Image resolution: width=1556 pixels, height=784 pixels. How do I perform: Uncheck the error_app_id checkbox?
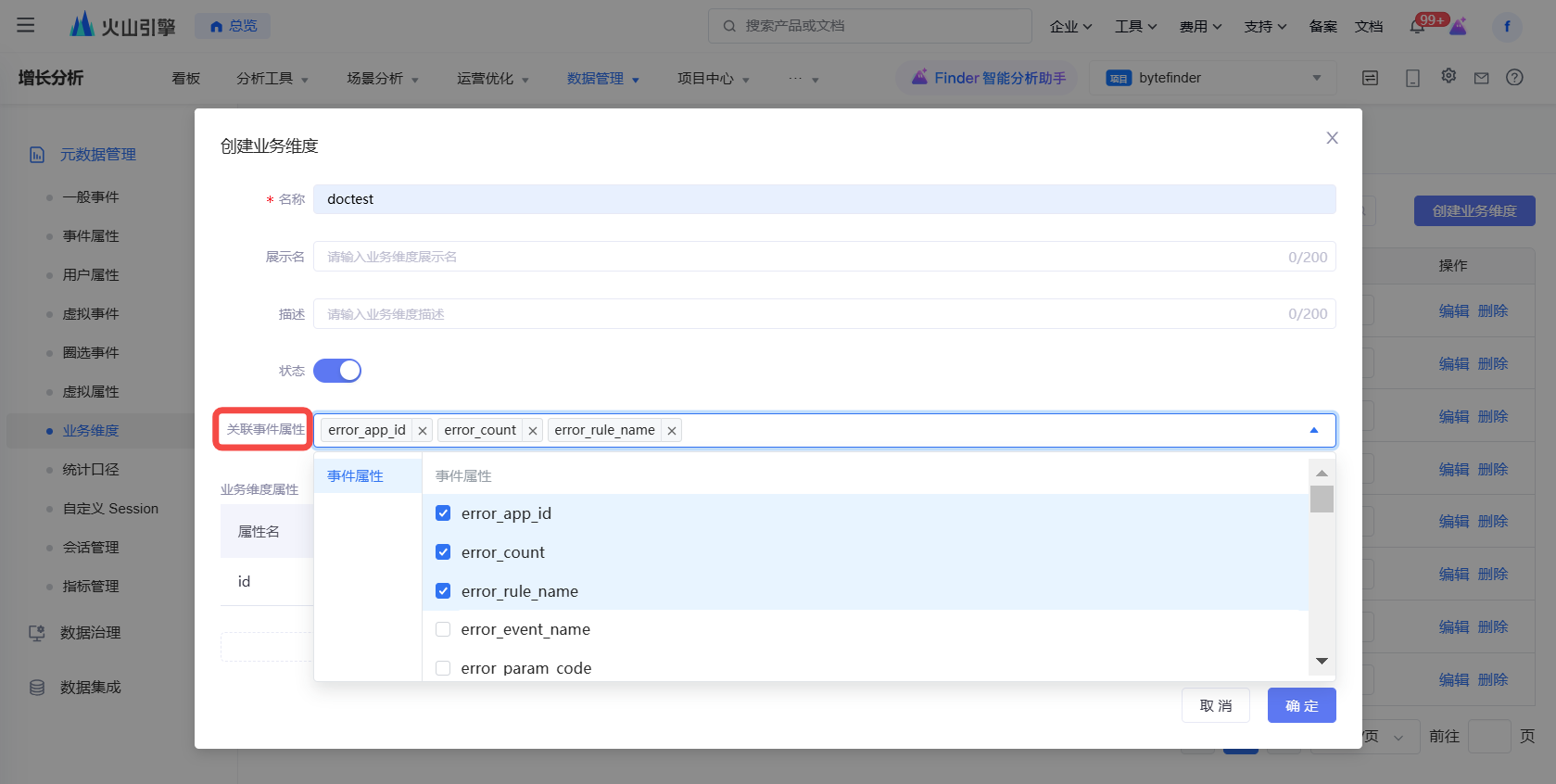[443, 513]
